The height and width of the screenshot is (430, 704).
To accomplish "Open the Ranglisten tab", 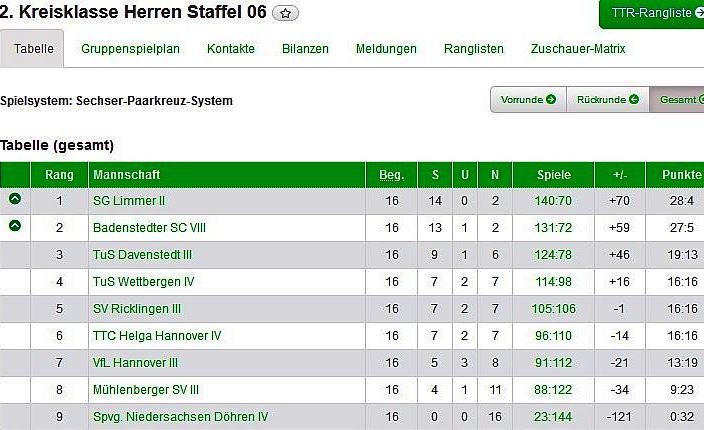I will pyautogui.click(x=474, y=49).
